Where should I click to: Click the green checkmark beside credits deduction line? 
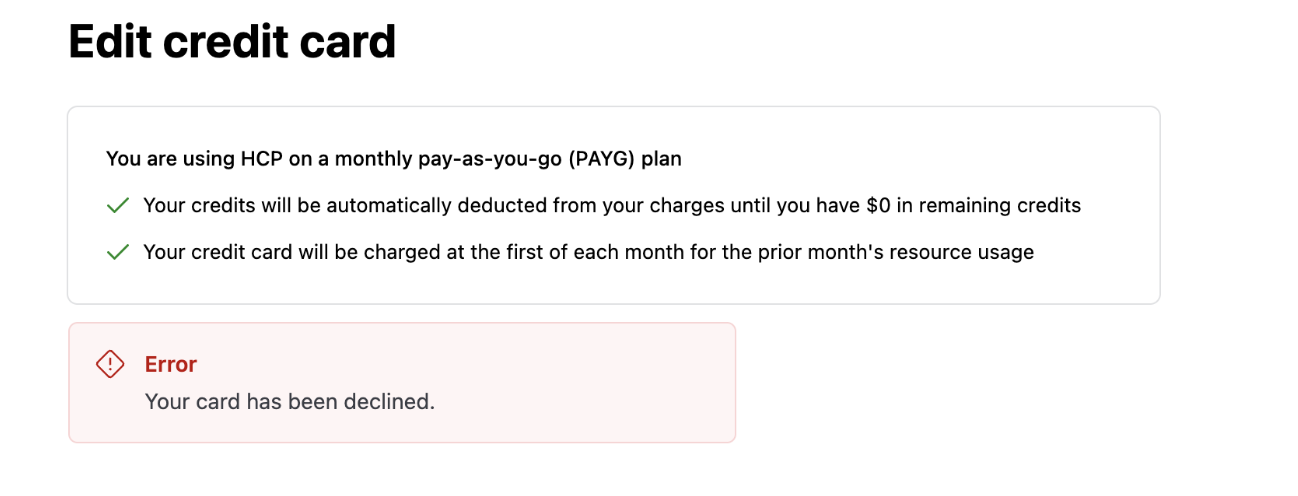point(118,206)
